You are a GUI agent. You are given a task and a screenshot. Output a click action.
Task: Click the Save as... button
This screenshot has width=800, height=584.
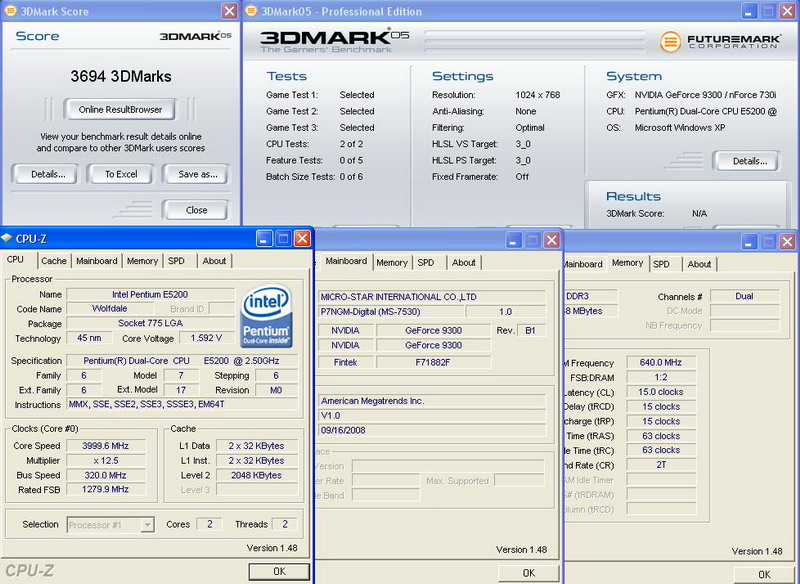pos(196,174)
